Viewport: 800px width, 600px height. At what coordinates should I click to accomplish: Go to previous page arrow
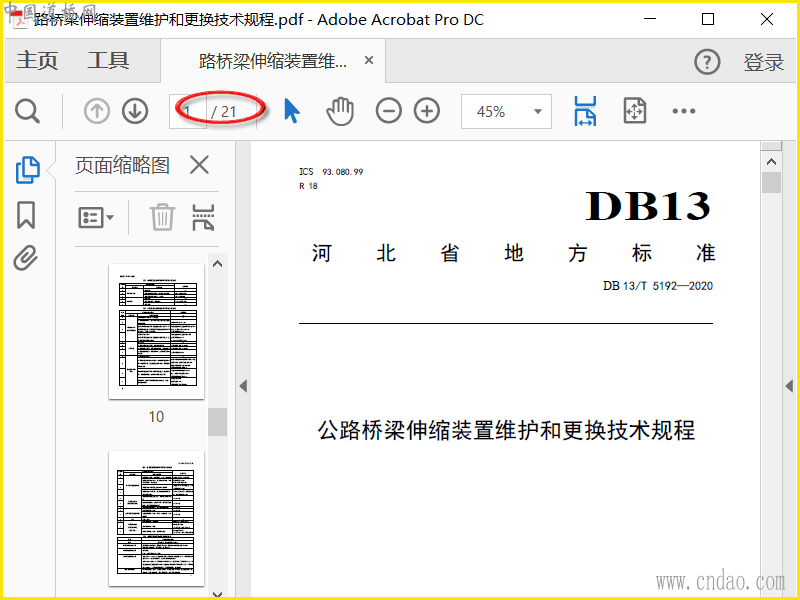click(96, 111)
